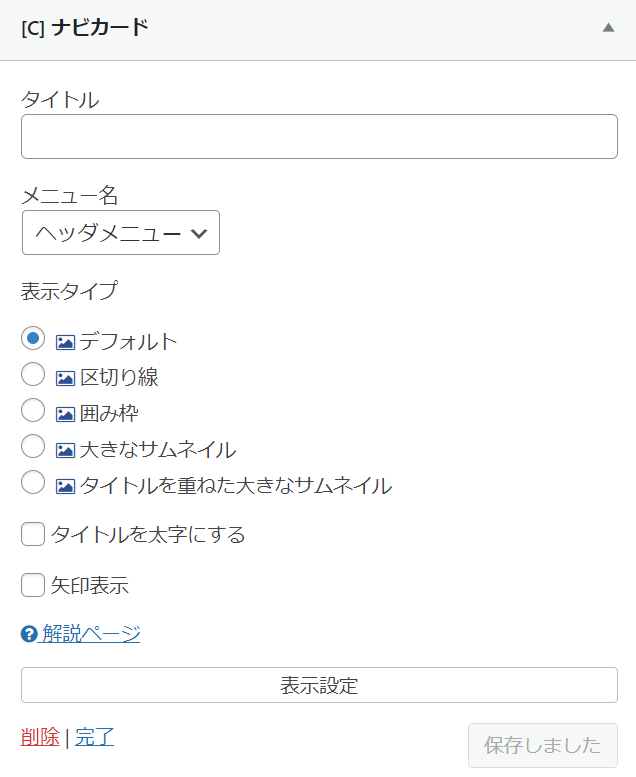The height and width of the screenshot is (777, 636).
Task: Click the image icon beside 囲み枠
Action: point(65,414)
